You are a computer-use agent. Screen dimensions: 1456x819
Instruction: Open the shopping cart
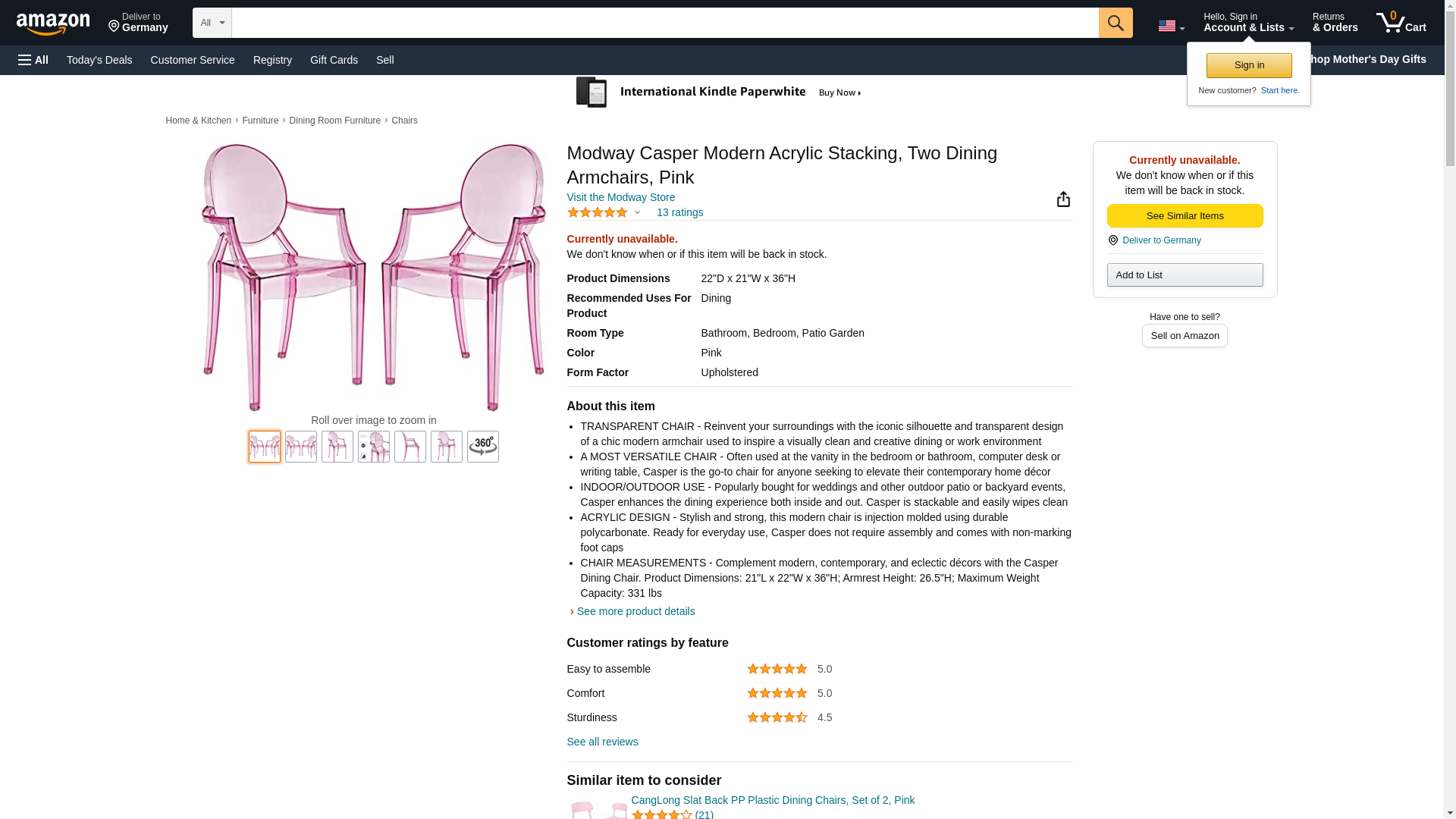(x=1401, y=23)
